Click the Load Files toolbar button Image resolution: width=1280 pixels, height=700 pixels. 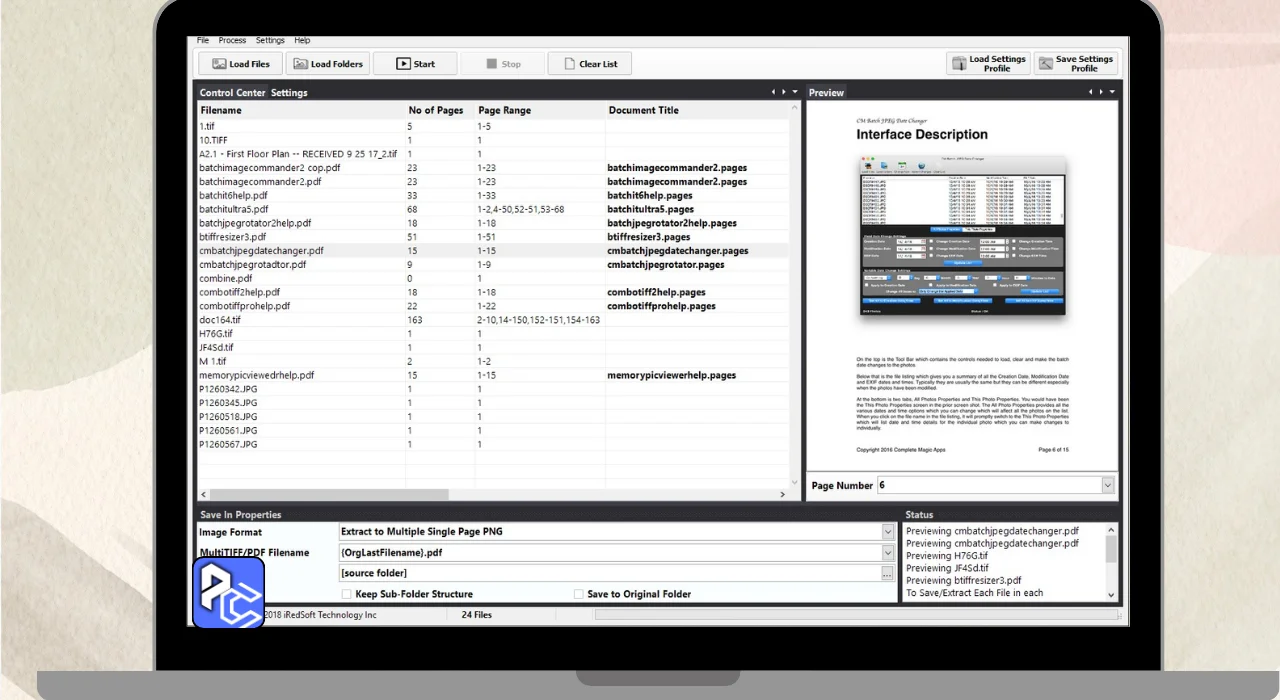[240, 64]
